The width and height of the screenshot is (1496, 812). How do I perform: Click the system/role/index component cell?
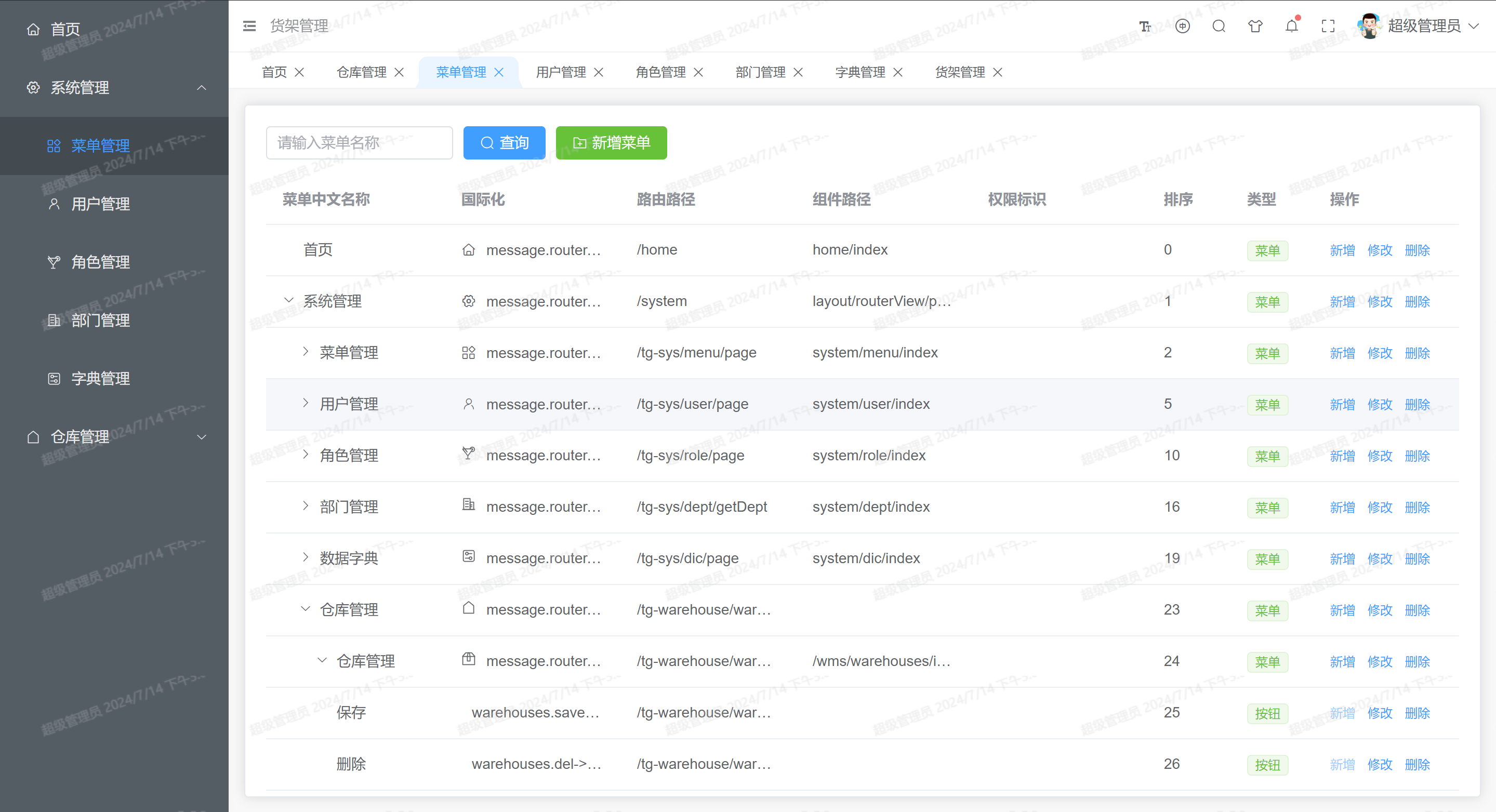(x=869, y=455)
